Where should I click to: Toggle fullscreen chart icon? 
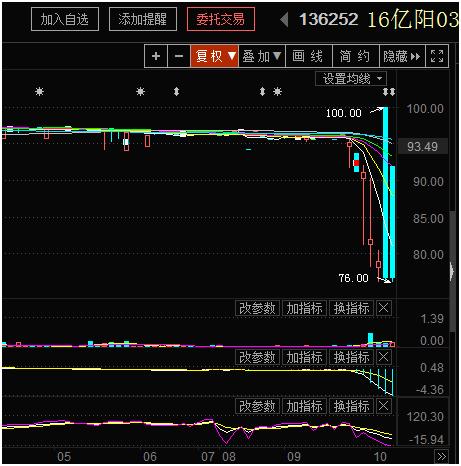pyautogui.click(x=437, y=56)
